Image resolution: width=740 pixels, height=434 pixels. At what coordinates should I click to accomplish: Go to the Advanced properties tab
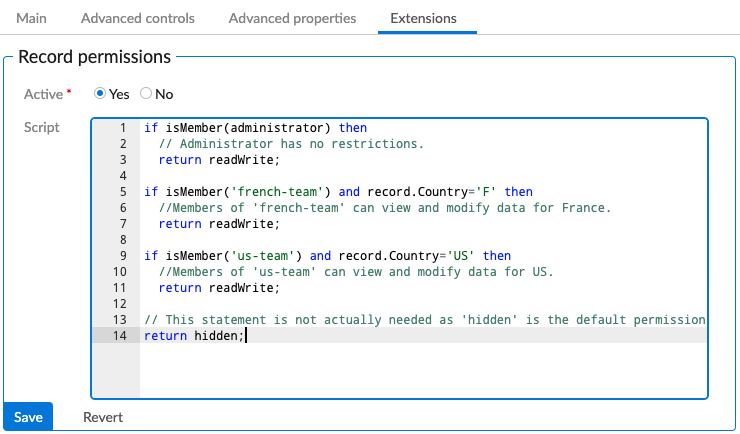[x=292, y=18]
